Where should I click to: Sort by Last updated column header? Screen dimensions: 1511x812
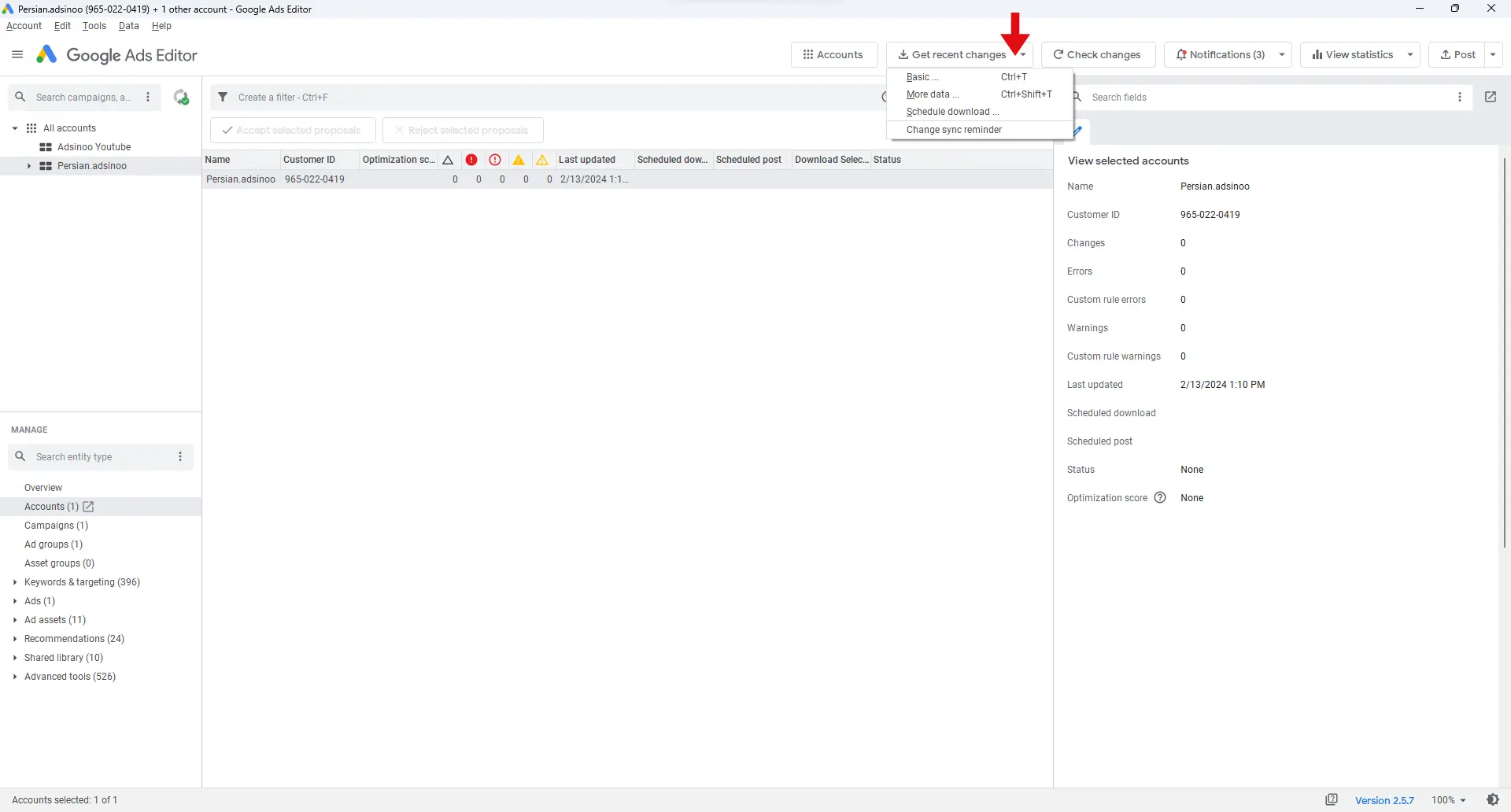click(x=595, y=160)
